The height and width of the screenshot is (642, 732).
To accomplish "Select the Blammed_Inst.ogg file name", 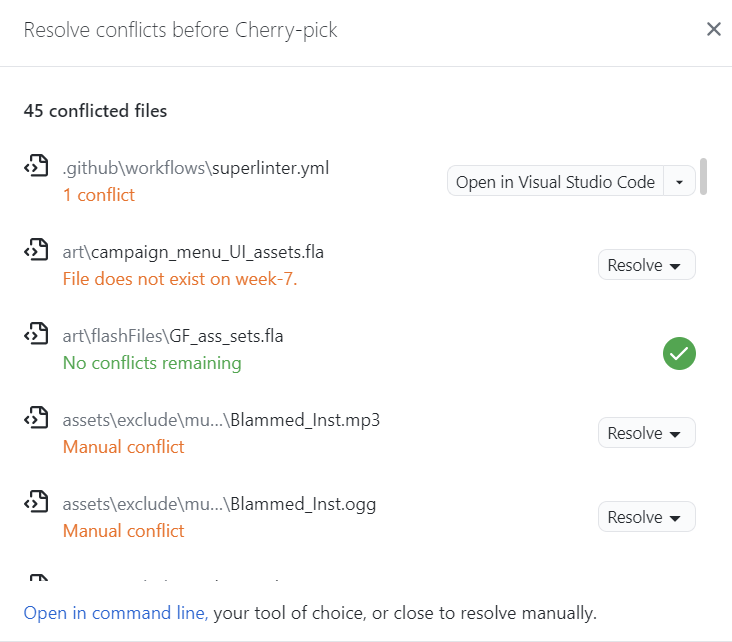I will [x=303, y=504].
